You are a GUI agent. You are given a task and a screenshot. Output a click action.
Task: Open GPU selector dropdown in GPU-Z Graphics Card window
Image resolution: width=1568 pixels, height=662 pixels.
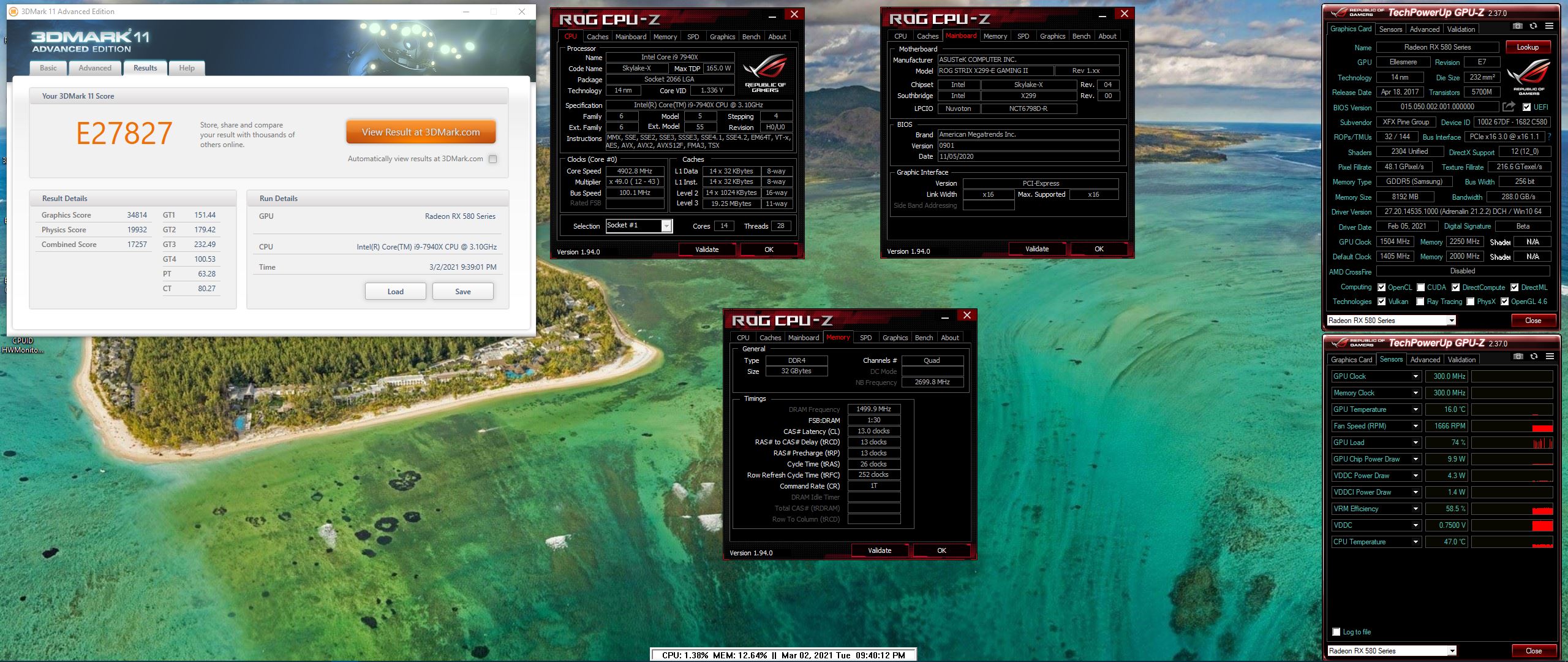[x=1451, y=321]
